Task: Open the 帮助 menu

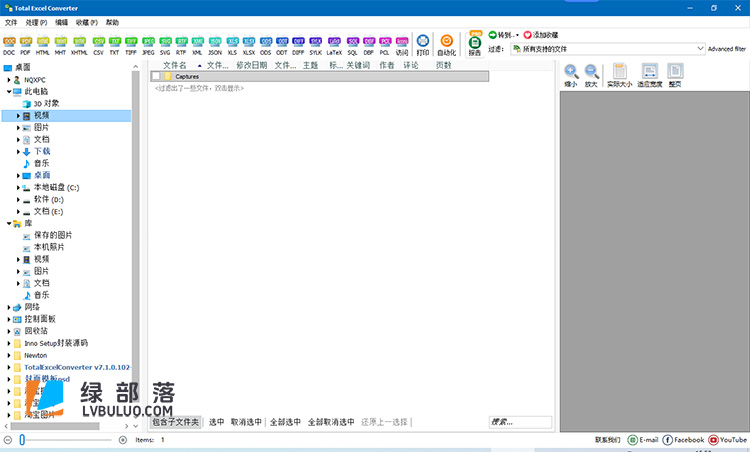Action: [x=112, y=22]
